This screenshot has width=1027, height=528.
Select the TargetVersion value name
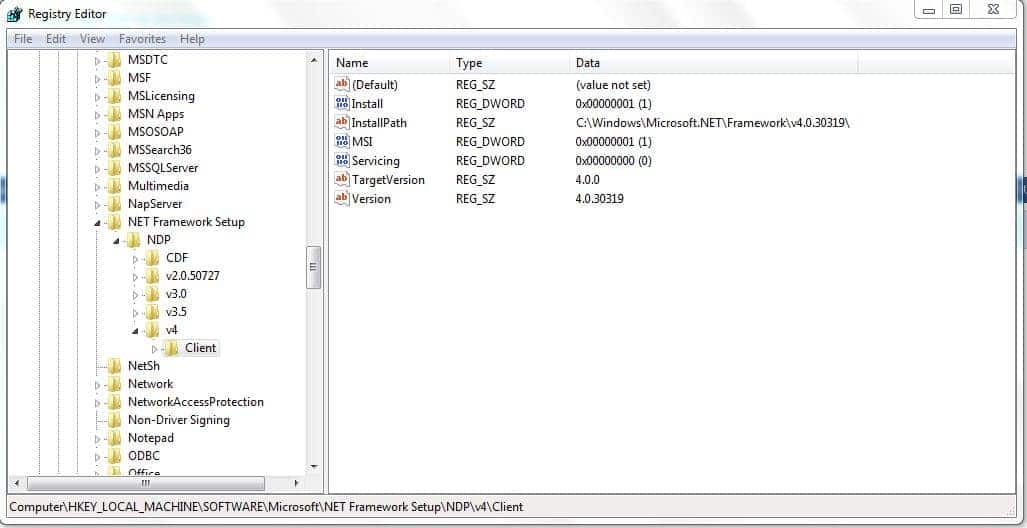pyautogui.click(x=388, y=179)
